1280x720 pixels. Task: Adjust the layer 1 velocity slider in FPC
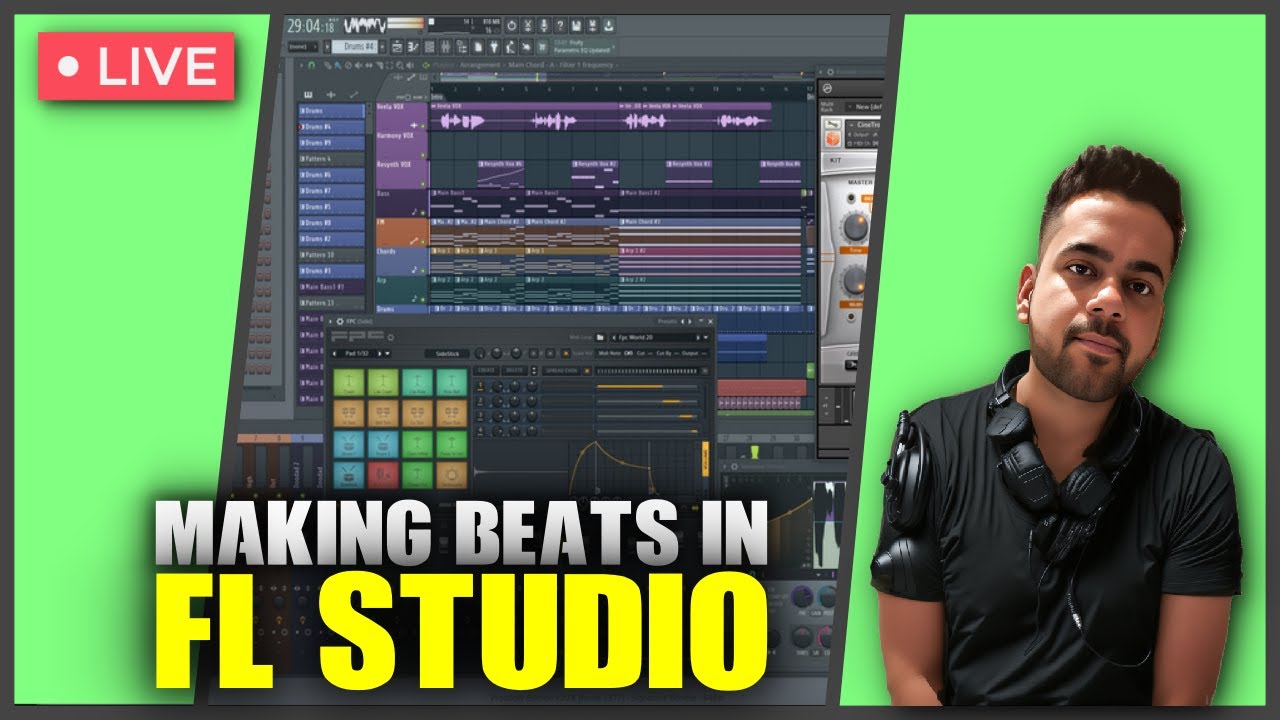[647, 386]
